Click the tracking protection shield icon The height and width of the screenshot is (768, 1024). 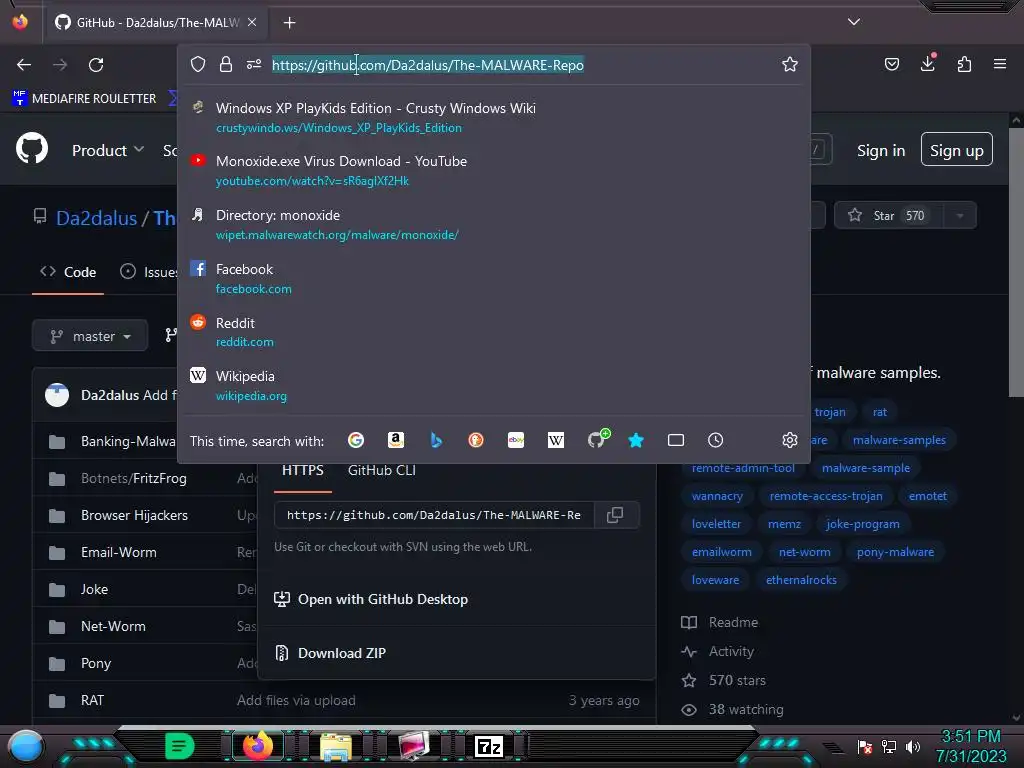(x=198, y=64)
